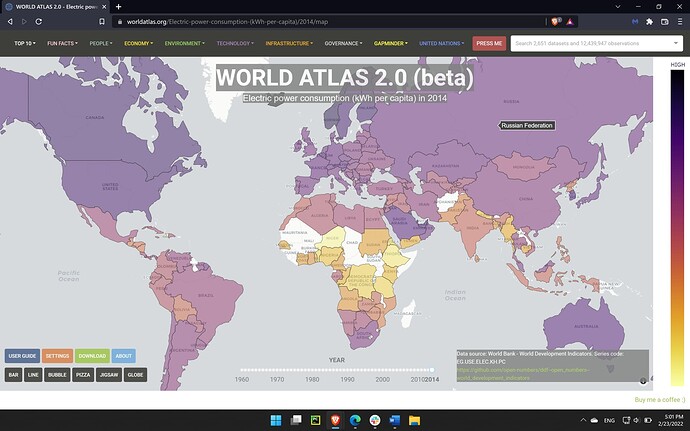Screen dimensions: 690x431
Task: Open the Extensions puzzle-piece icon
Action: (649, 22)
